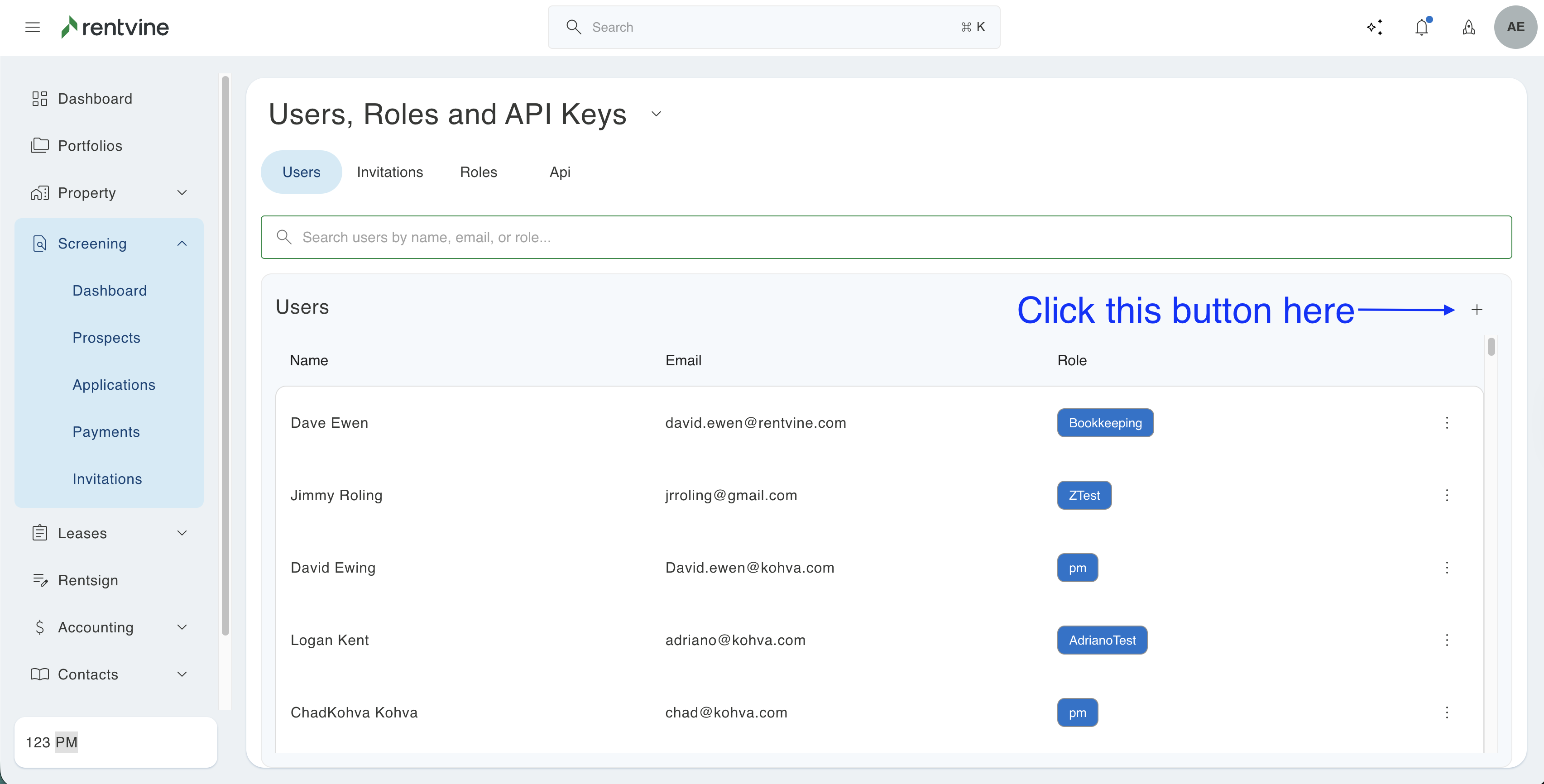Open Applications under Screening
This screenshot has height=784, width=1544.
[114, 385]
